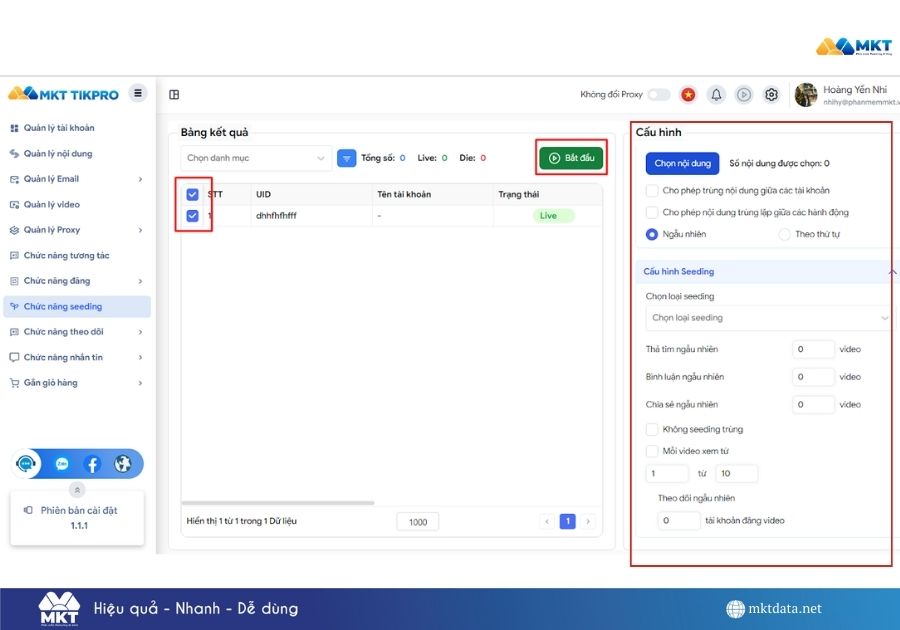Toggle the panel layout icon in the top bar
The image size is (900, 630).
click(174, 95)
